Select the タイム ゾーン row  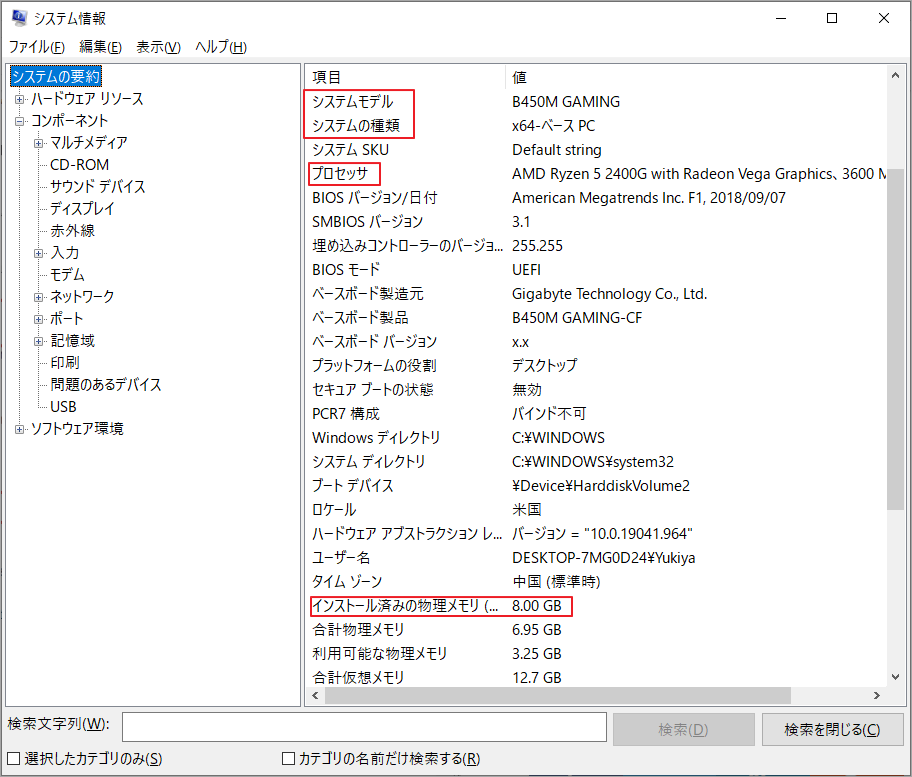pyautogui.click(x=596, y=582)
